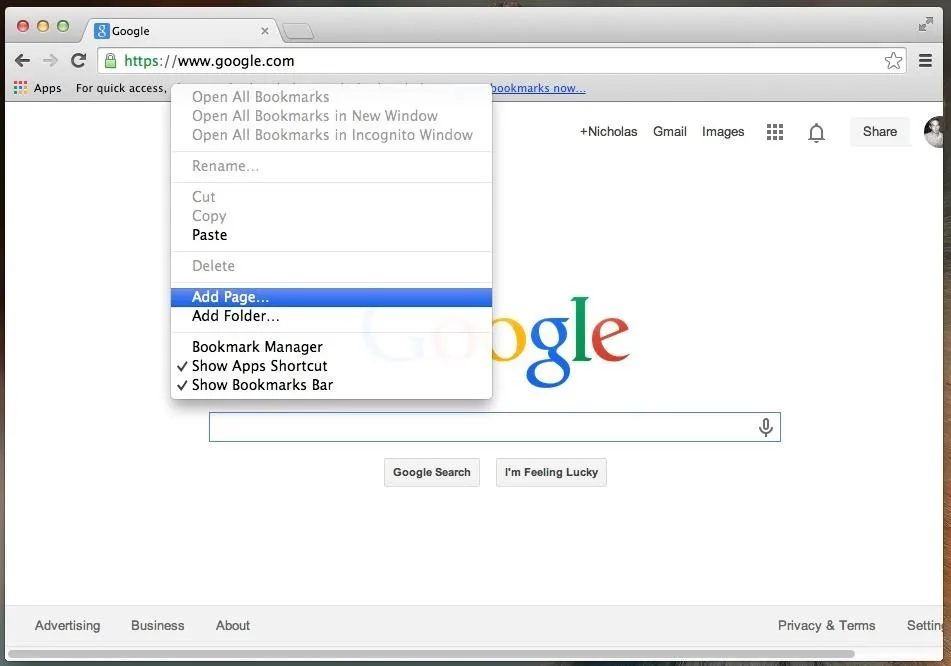Open the Business footer link
951x666 pixels.
point(158,625)
